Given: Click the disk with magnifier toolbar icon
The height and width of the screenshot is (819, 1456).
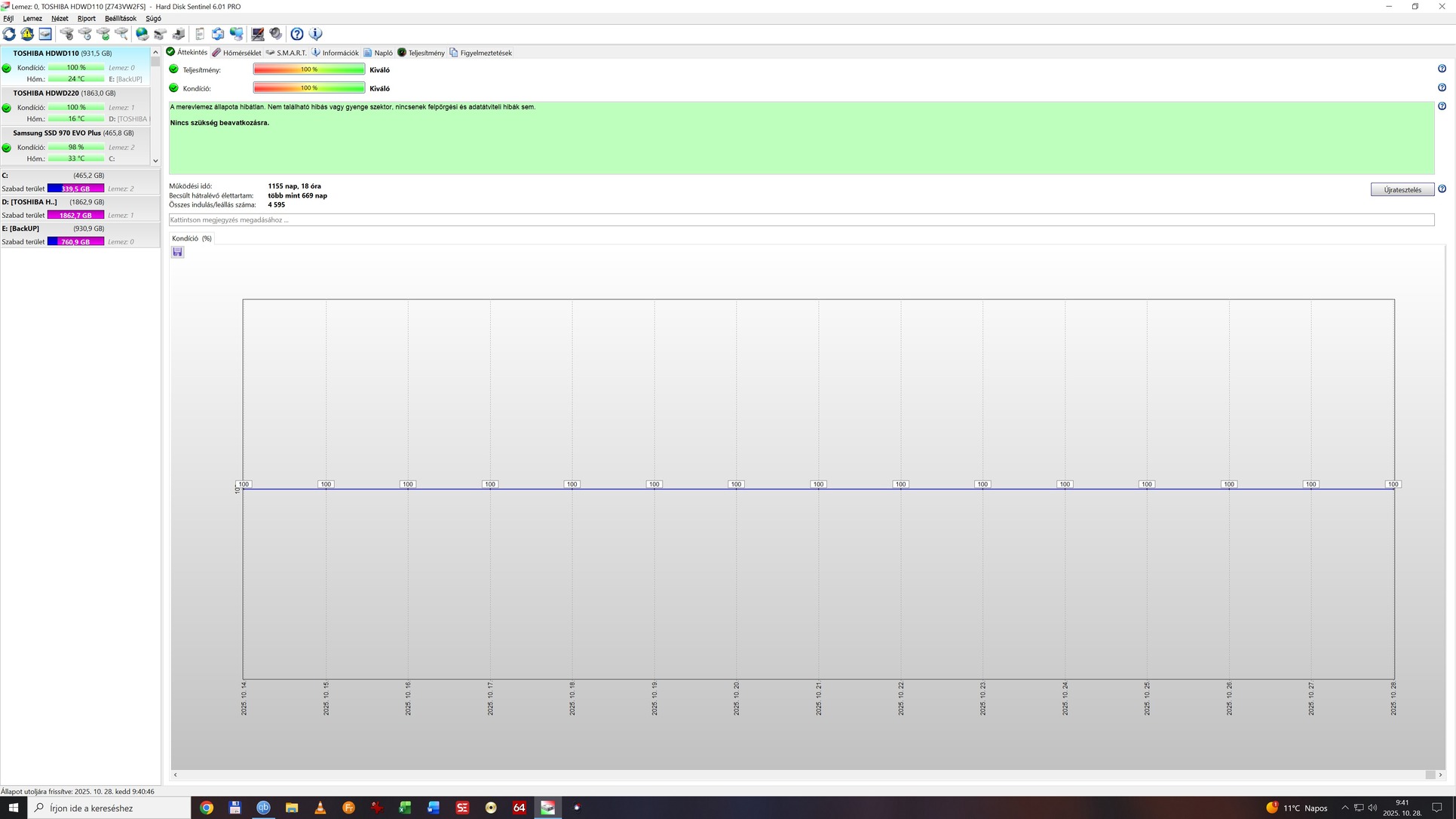Looking at the screenshot, I should 121,34.
